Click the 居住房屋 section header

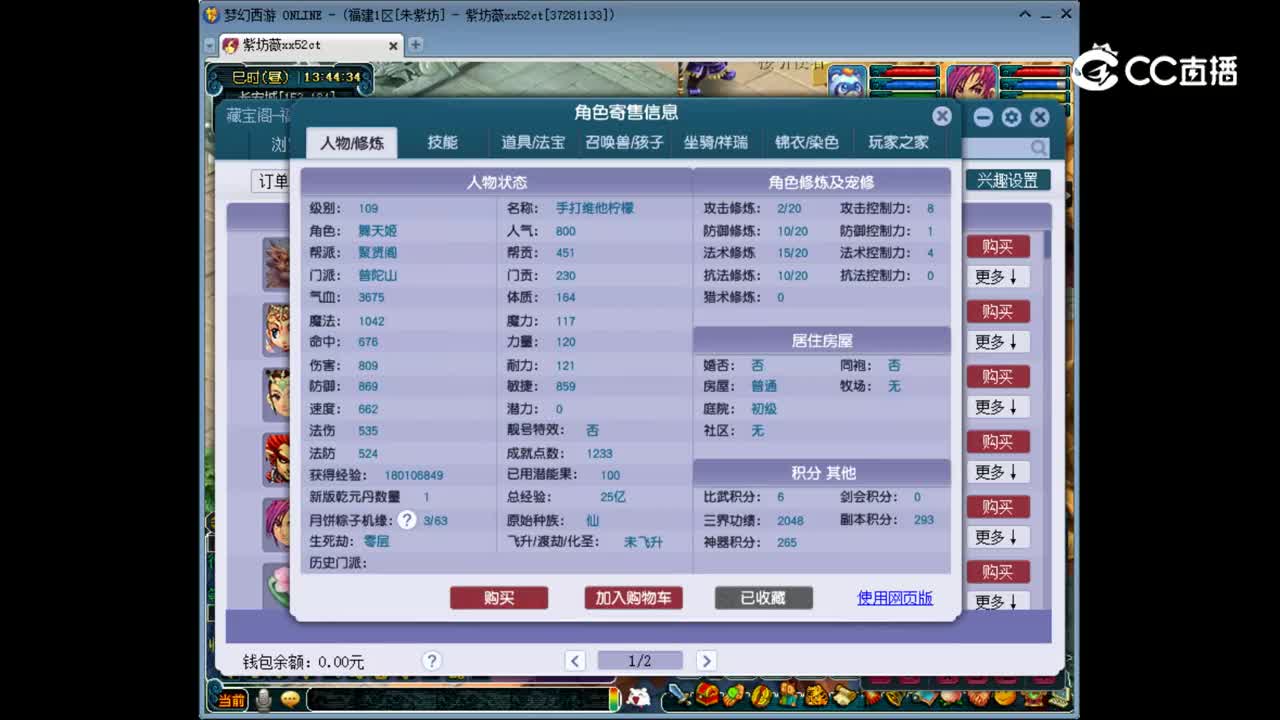821,341
